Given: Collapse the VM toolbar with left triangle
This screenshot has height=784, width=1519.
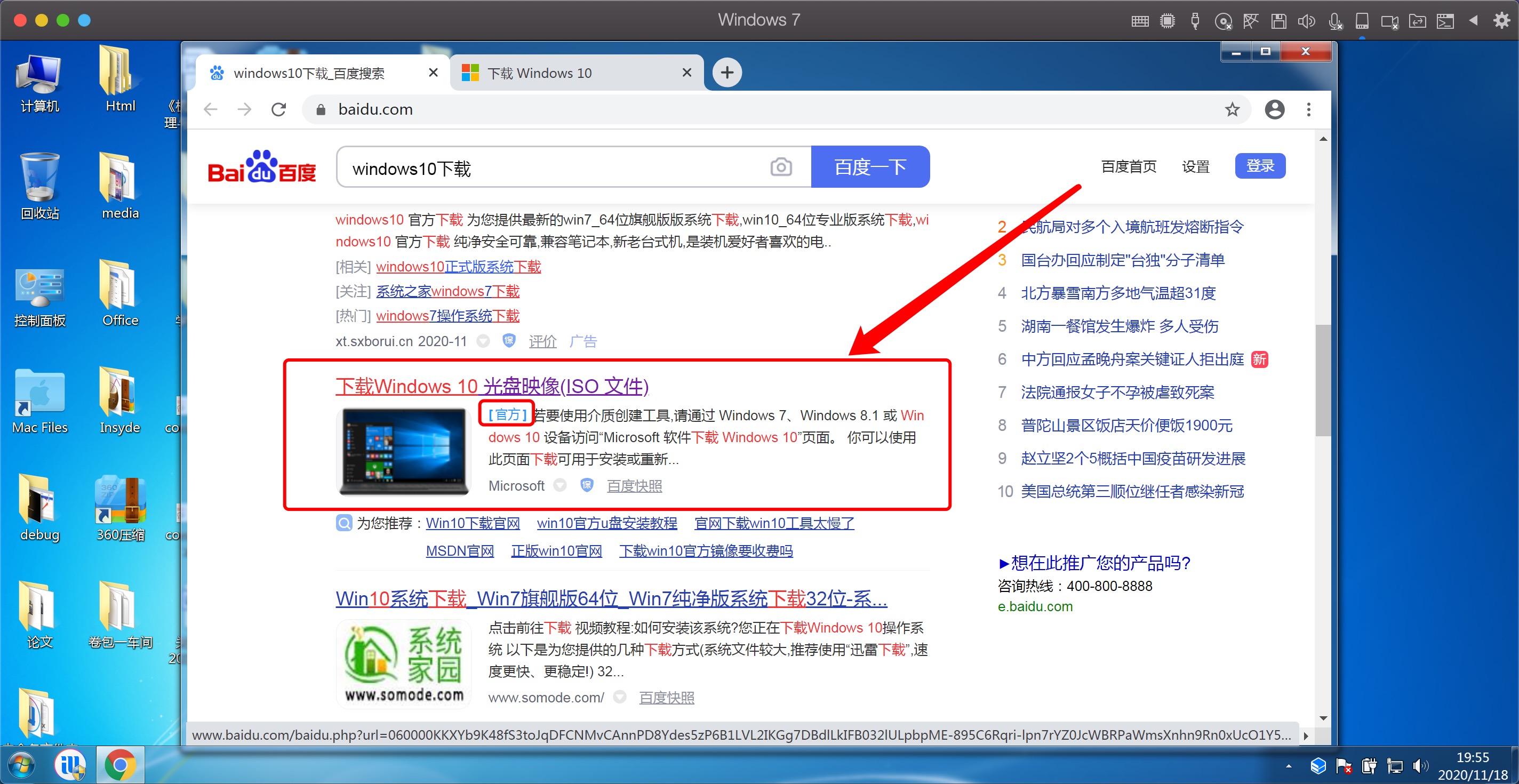Looking at the screenshot, I should tap(1474, 21).
